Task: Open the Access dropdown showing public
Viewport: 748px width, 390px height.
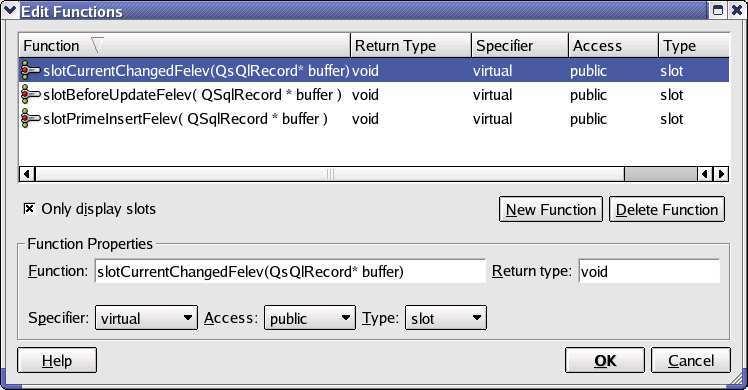Action: click(310, 318)
